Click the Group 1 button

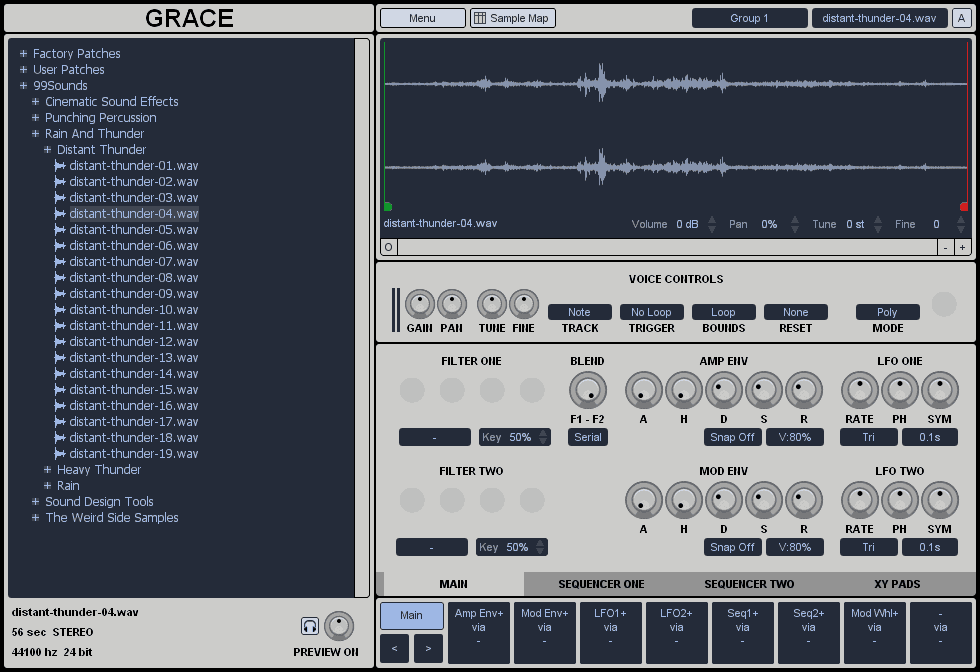749,18
